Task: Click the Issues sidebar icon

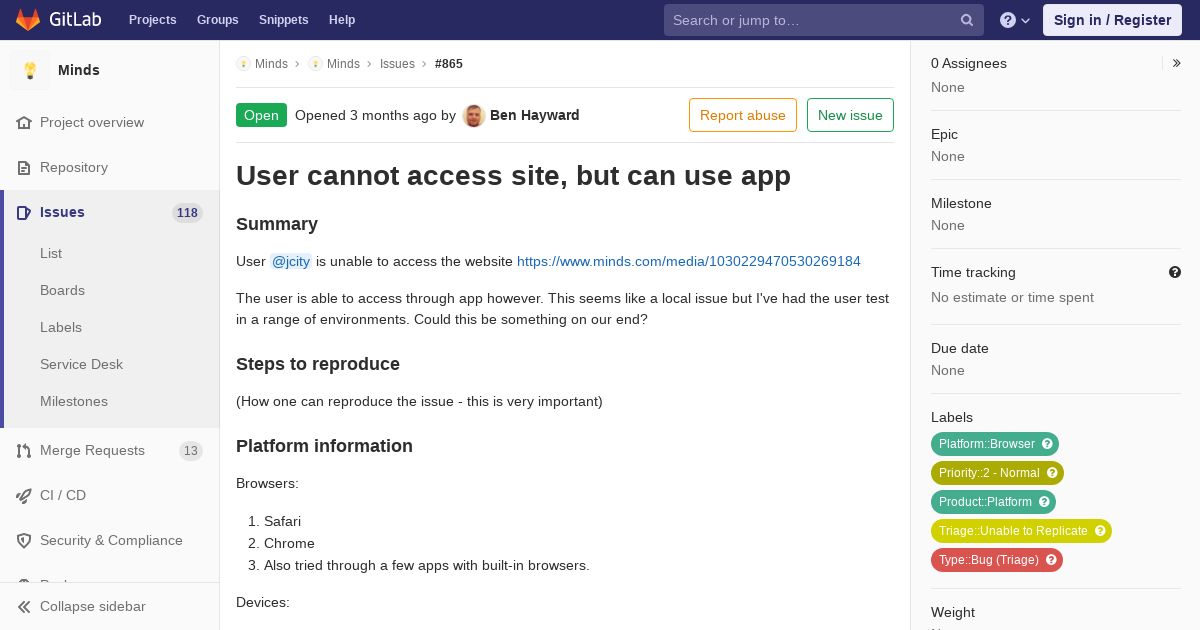Action: [24, 212]
